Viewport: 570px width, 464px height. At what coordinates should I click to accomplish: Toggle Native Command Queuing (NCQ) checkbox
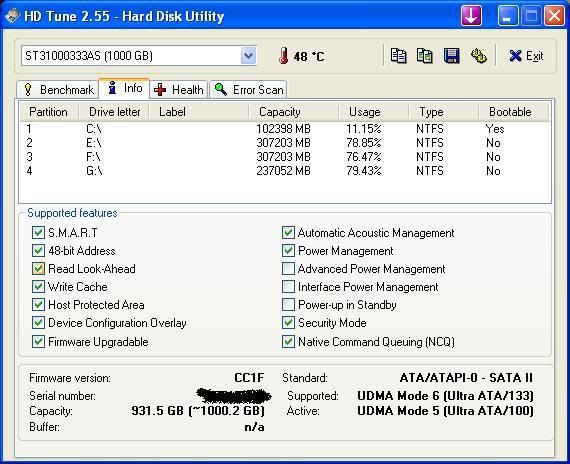[x=288, y=341]
